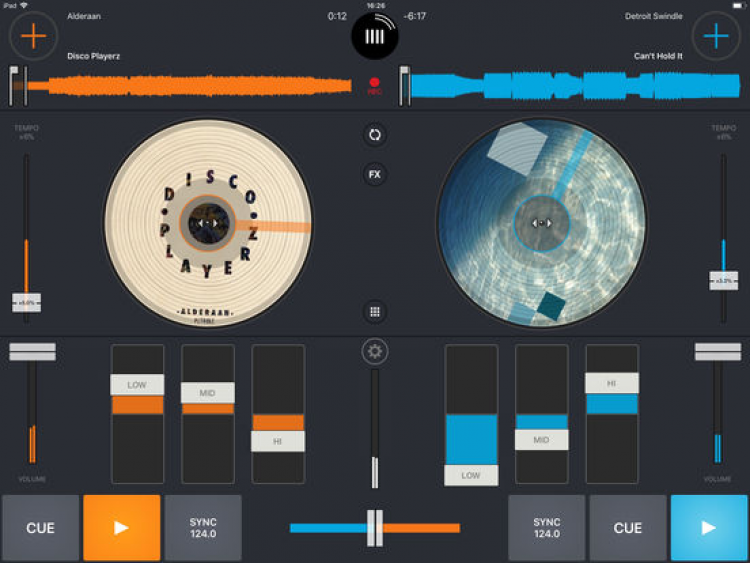The height and width of the screenshot is (563, 750).
Task: Tap the left deck CUE button
Action: [40, 528]
